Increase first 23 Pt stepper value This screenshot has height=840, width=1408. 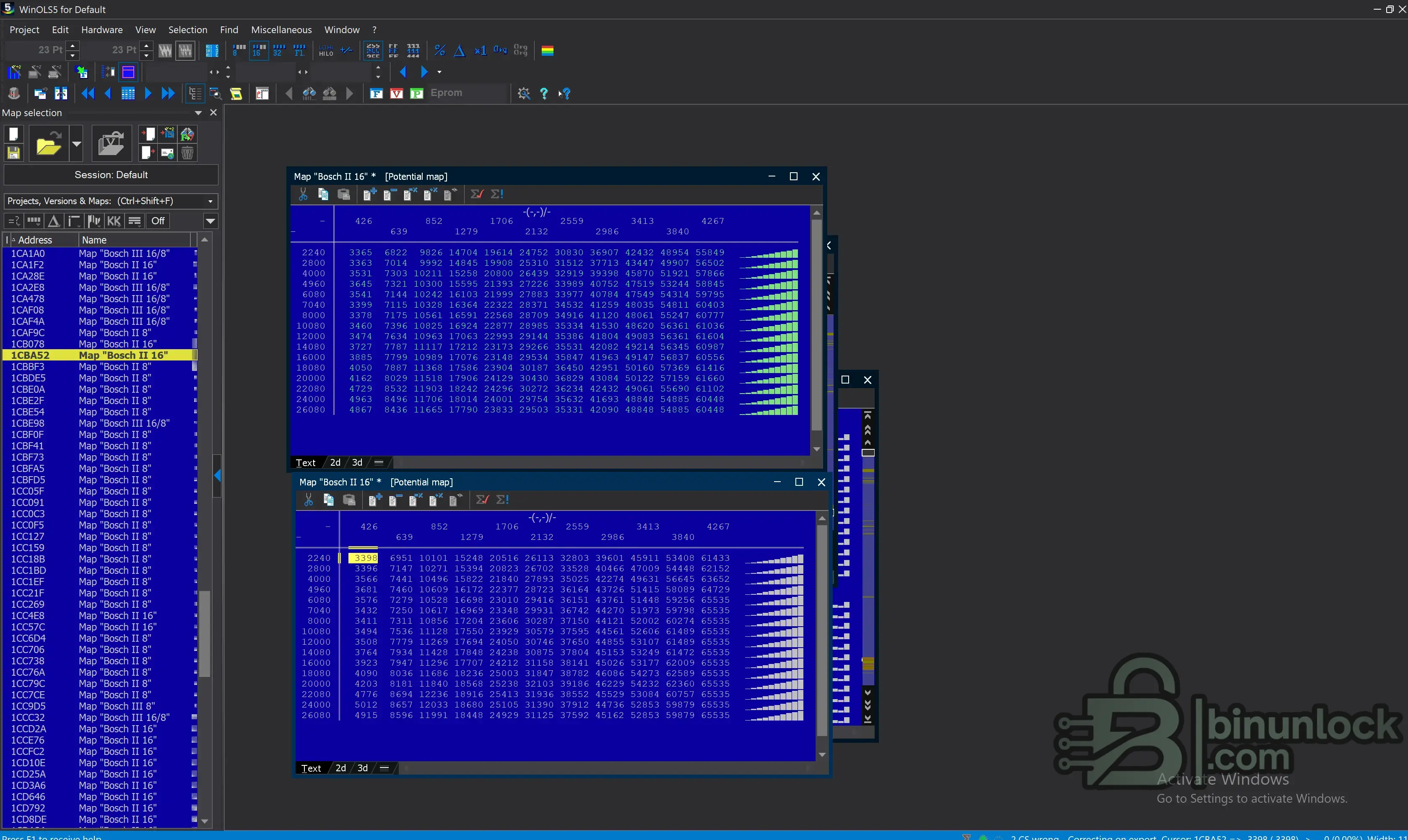pos(73,45)
